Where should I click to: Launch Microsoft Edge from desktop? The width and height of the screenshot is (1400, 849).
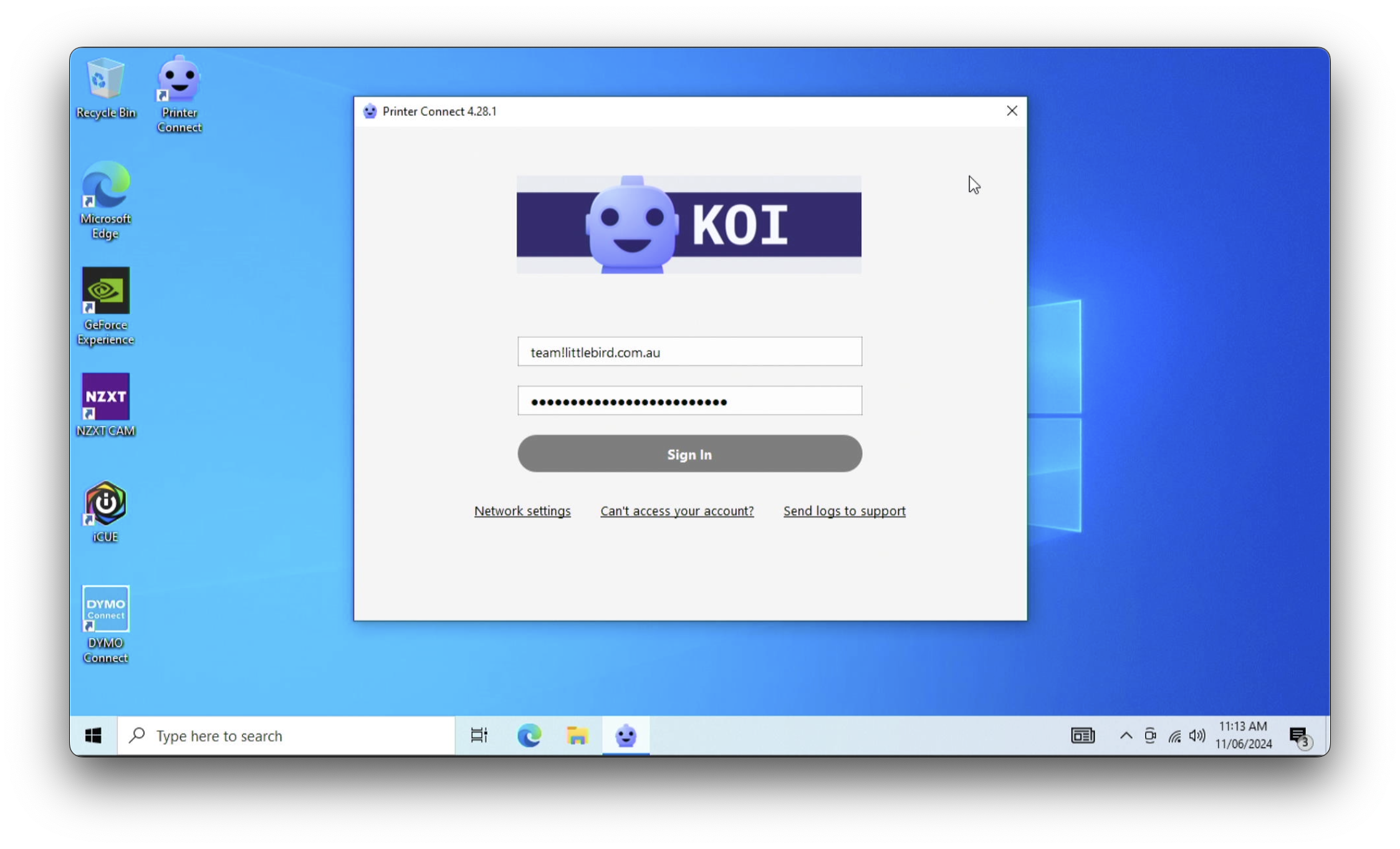click(x=105, y=199)
